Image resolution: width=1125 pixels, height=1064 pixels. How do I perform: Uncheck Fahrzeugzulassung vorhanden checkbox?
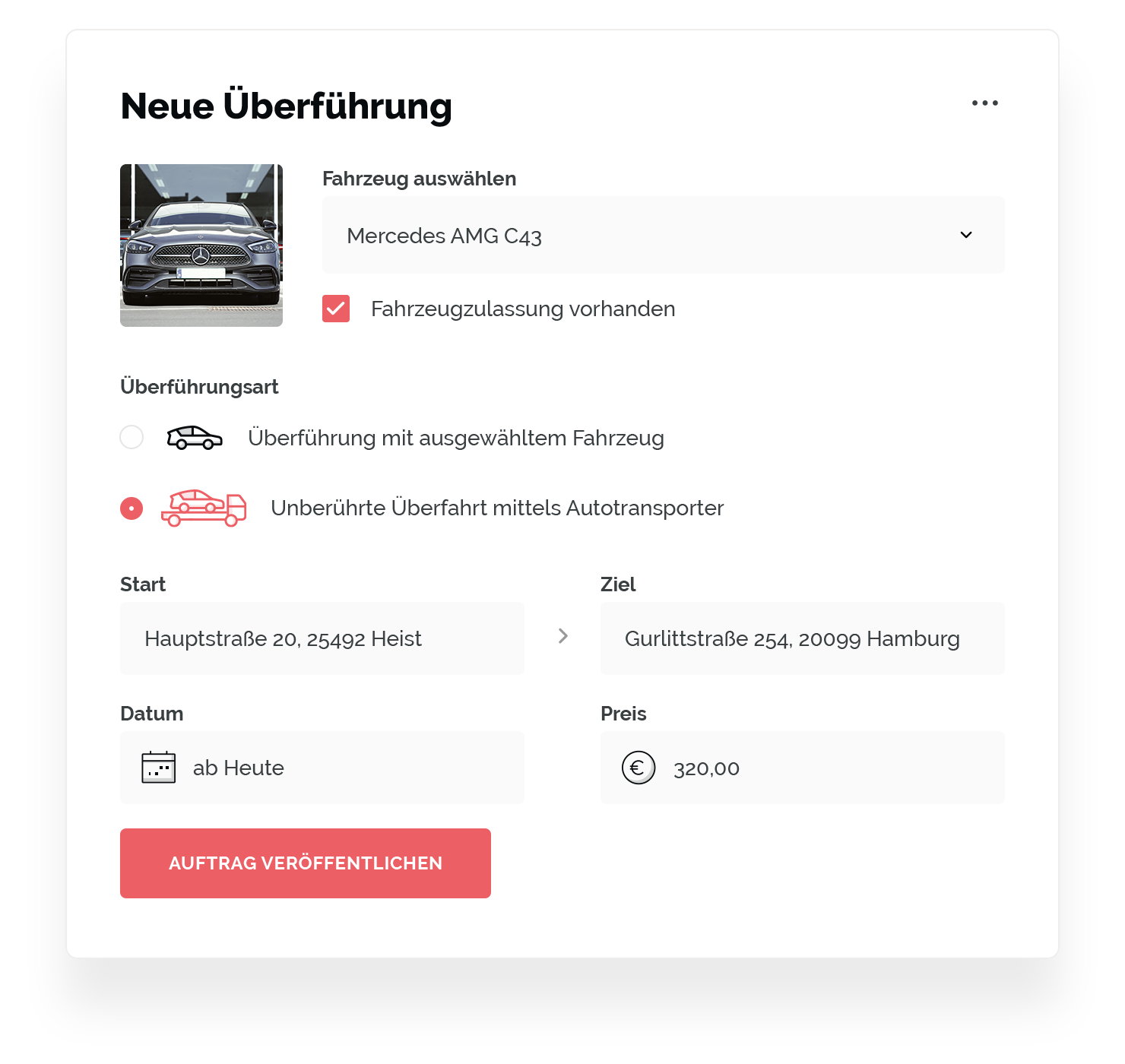pyautogui.click(x=336, y=309)
